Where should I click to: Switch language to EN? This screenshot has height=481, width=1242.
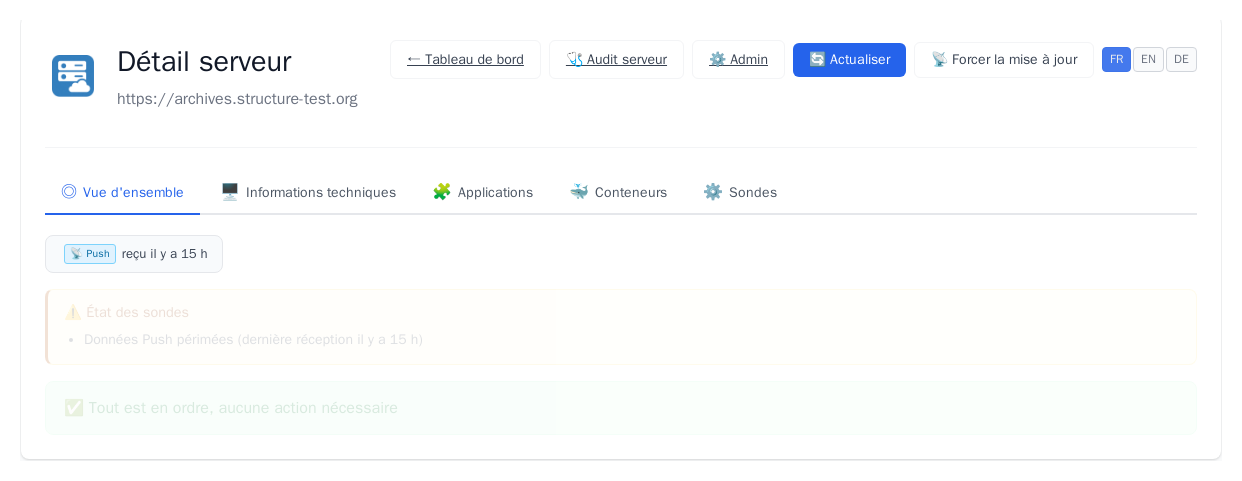pyautogui.click(x=1148, y=60)
